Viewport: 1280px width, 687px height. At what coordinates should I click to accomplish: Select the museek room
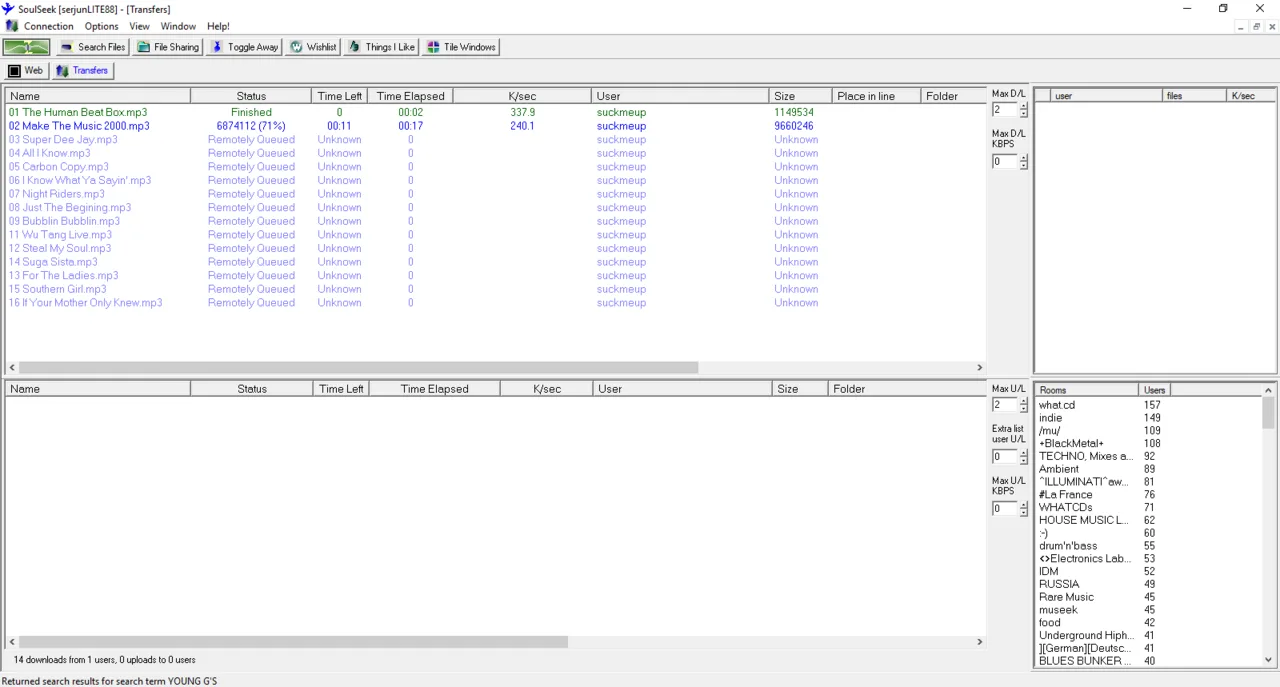[x=1058, y=610]
